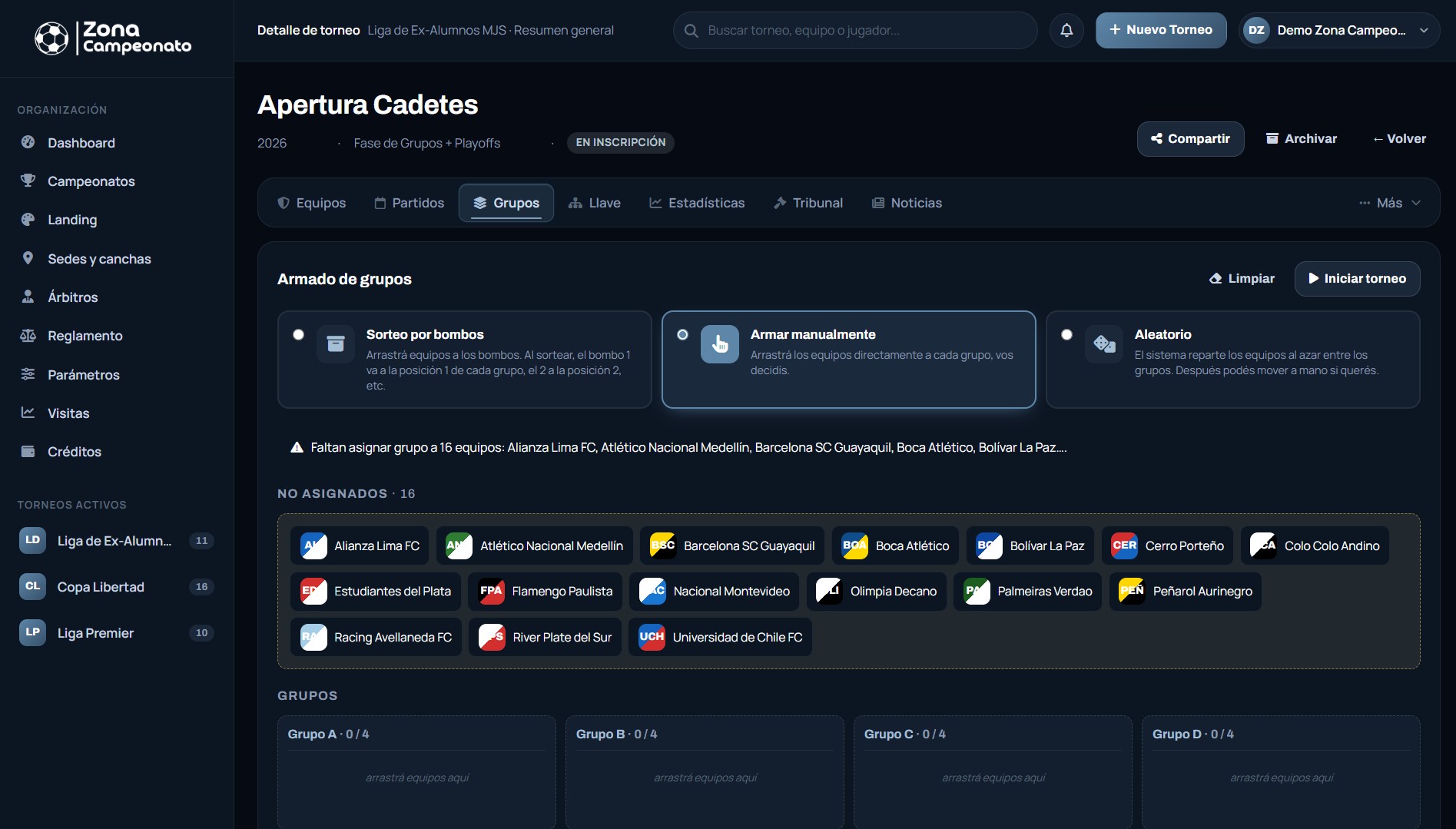The width and height of the screenshot is (1456, 829).
Task: Click the CL badge of Copa Libertad
Action: click(32, 586)
